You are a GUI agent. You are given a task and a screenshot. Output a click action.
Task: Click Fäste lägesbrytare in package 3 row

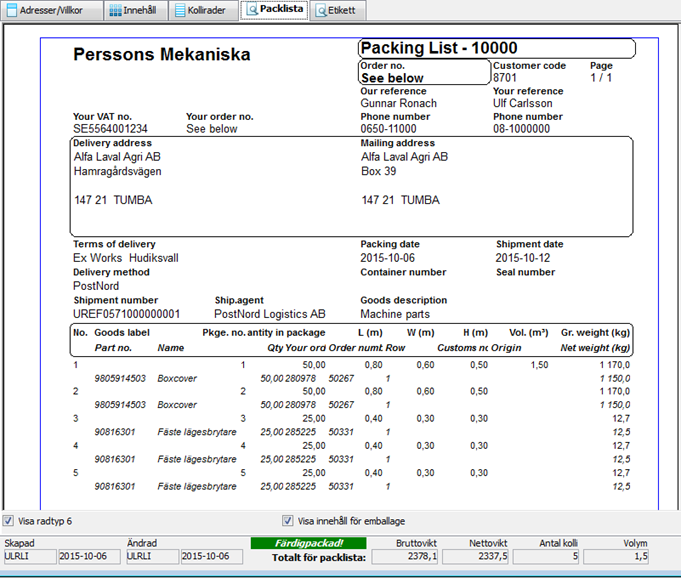(x=197, y=432)
